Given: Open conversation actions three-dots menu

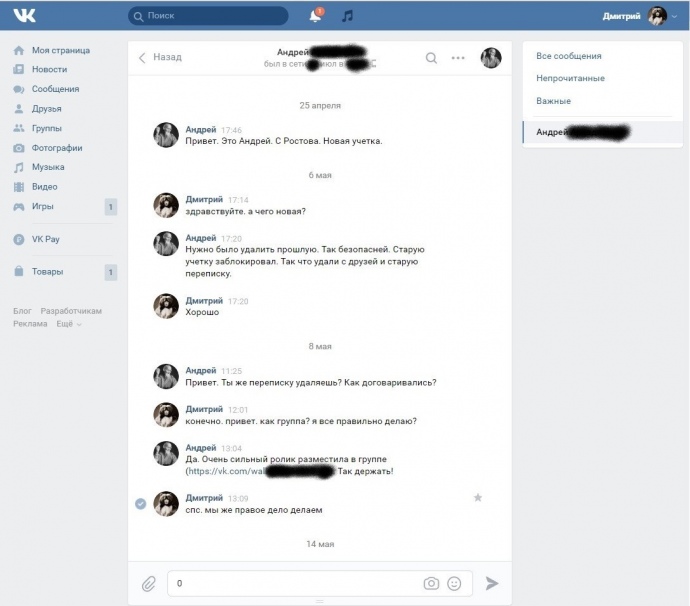Looking at the screenshot, I should pos(458,58).
